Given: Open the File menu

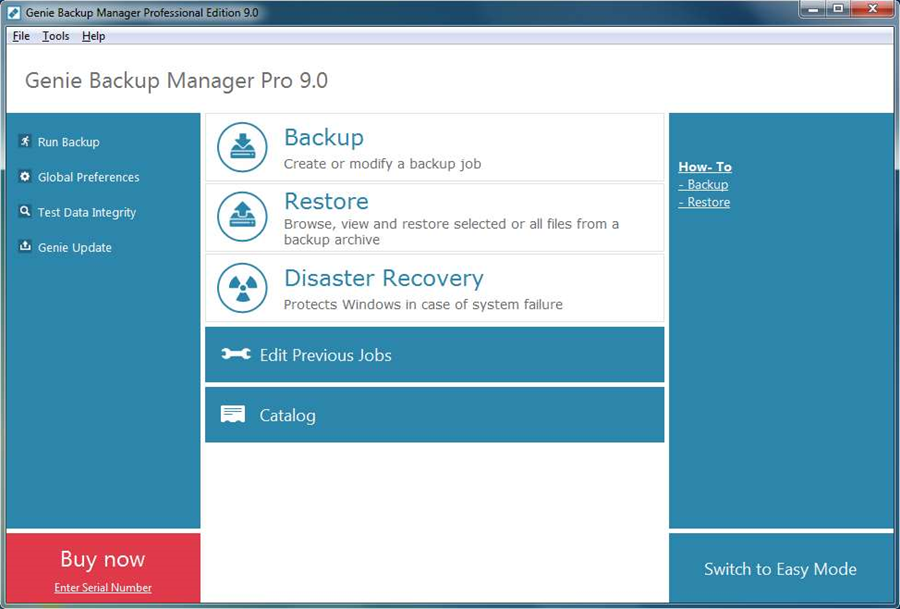Looking at the screenshot, I should (x=21, y=36).
